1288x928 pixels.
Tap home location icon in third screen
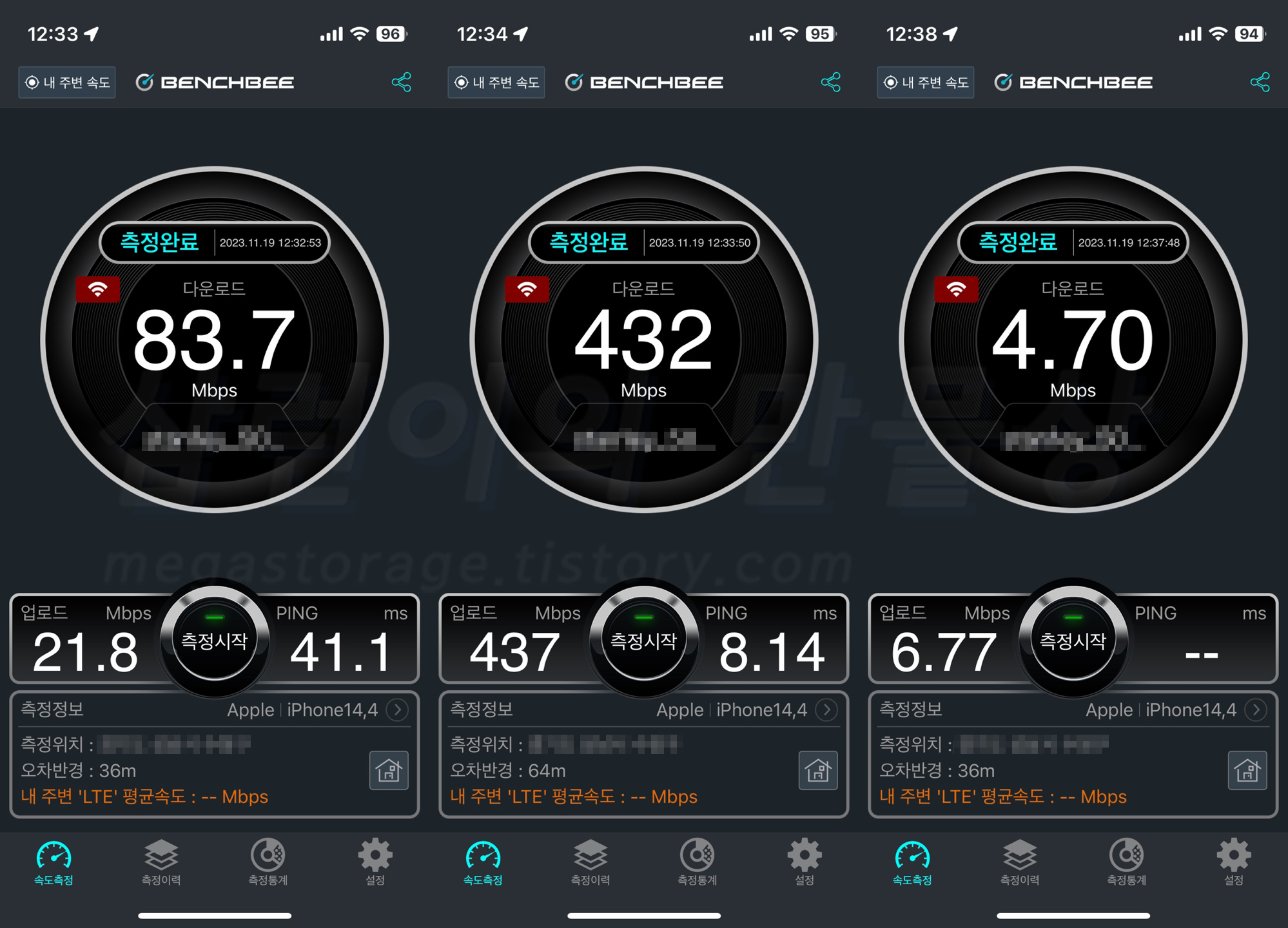1247,770
